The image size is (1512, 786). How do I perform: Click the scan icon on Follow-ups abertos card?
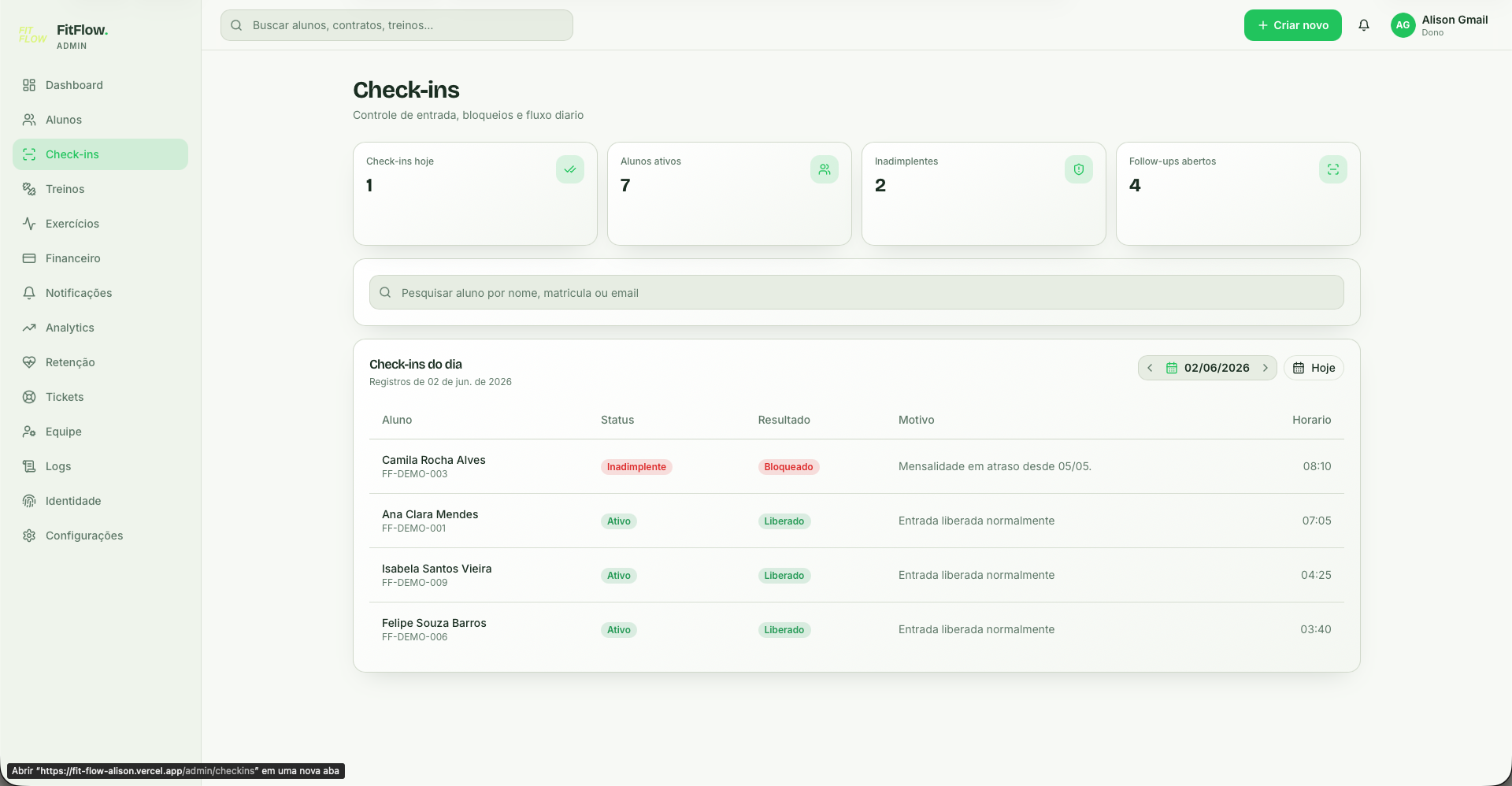1333,169
